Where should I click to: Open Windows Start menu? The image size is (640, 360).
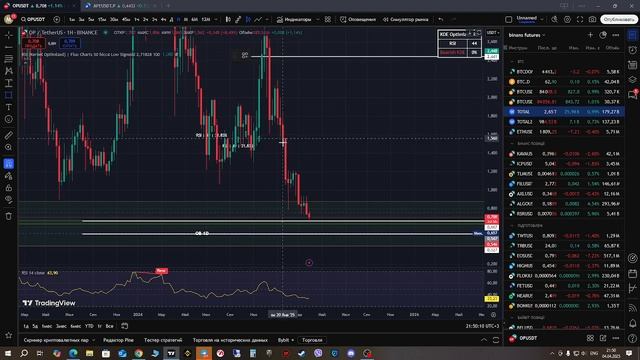(x=8, y=353)
